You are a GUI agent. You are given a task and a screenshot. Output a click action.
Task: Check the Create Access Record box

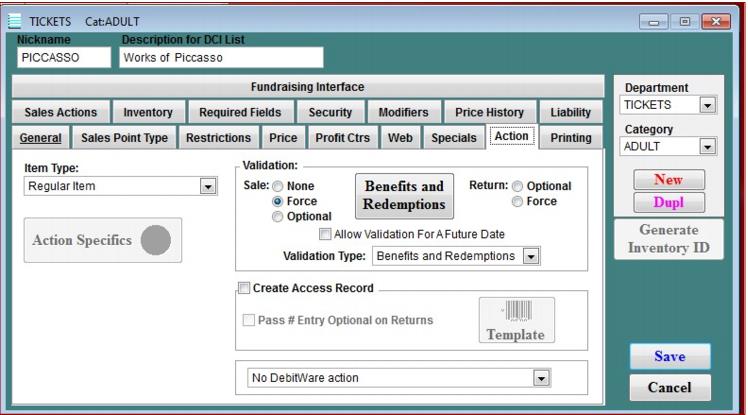point(243,288)
